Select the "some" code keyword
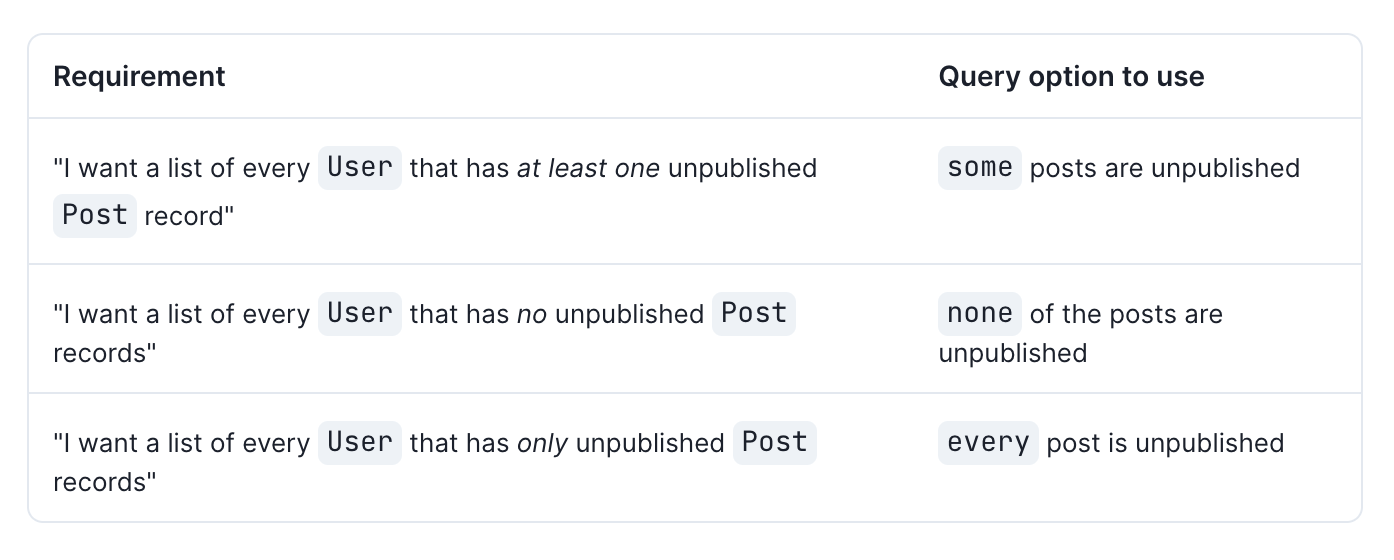Image resolution: width=1394 pixels, height=560 pixels. point(979,167)
